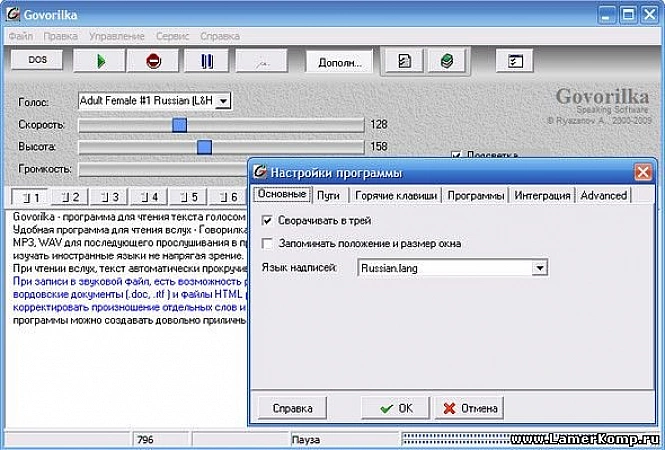This screenshot has height=450, width=665.
Task: Click the record-to-file waveform icon
Action: click(x=258, y=61)
